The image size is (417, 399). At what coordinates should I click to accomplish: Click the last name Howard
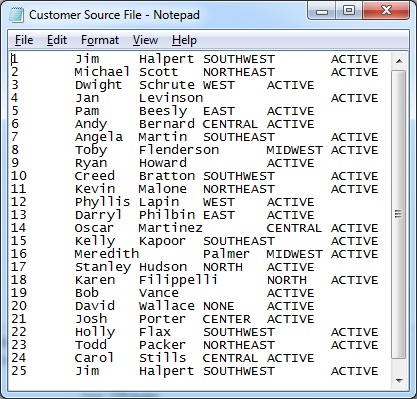[163, 163]
